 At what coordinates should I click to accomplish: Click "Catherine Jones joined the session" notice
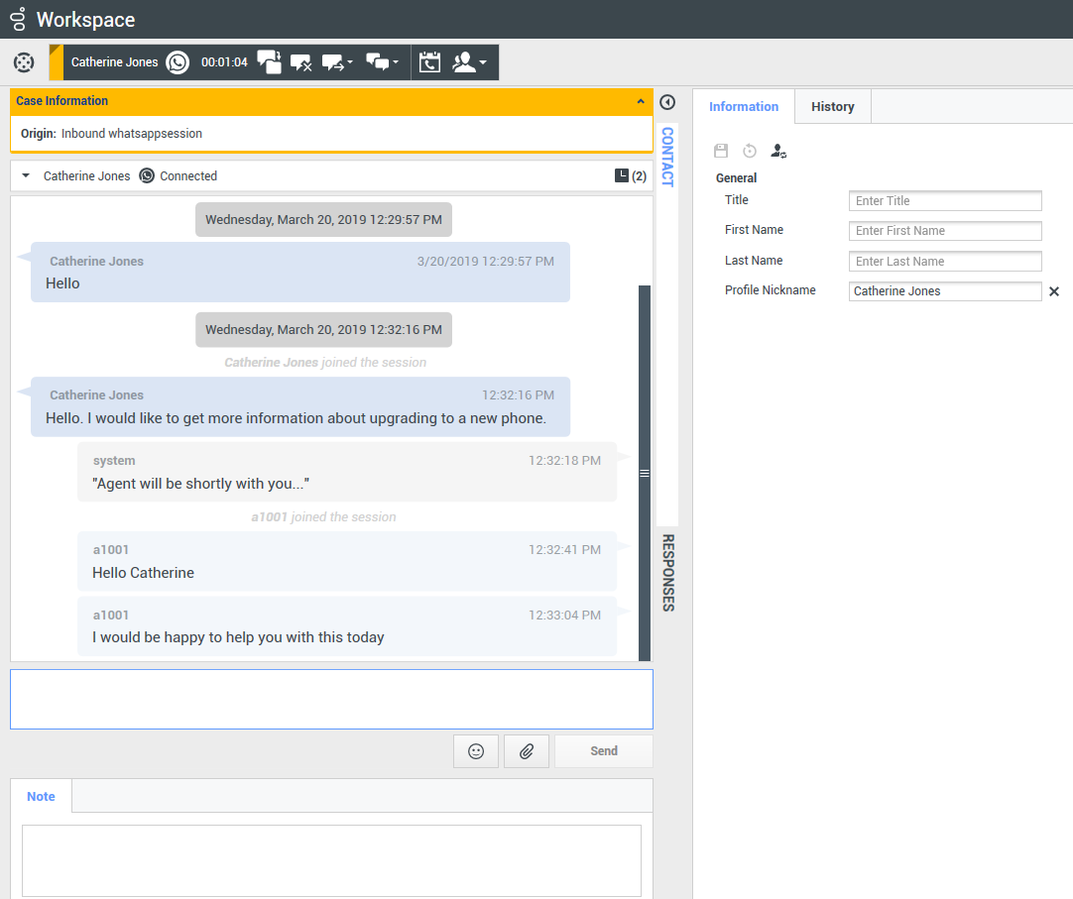(x=325, y=363)
